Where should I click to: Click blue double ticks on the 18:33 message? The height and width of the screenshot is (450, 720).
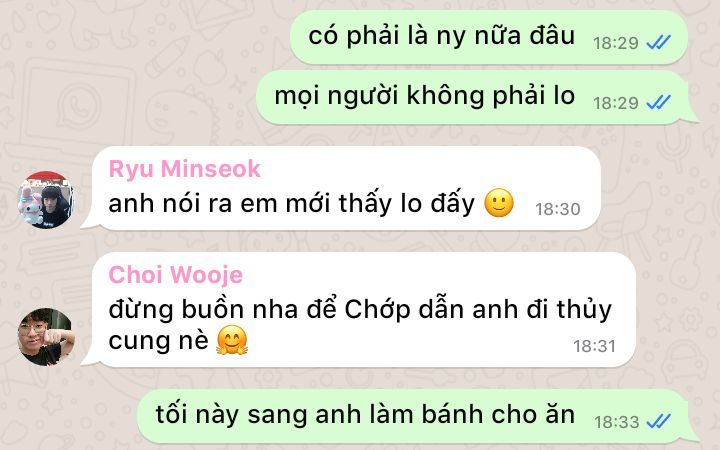658,421
